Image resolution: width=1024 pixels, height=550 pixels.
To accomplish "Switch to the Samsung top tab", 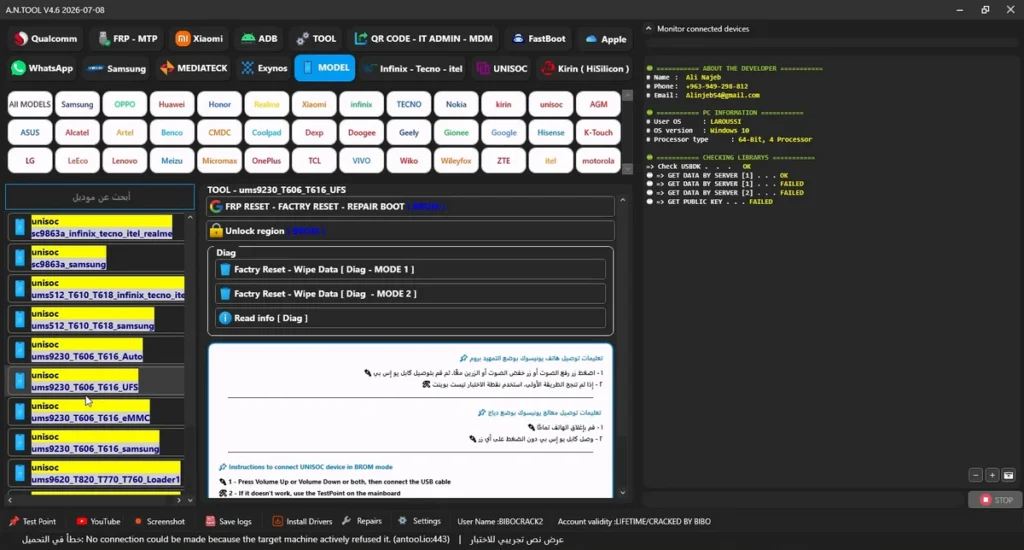I will [117, 68].
